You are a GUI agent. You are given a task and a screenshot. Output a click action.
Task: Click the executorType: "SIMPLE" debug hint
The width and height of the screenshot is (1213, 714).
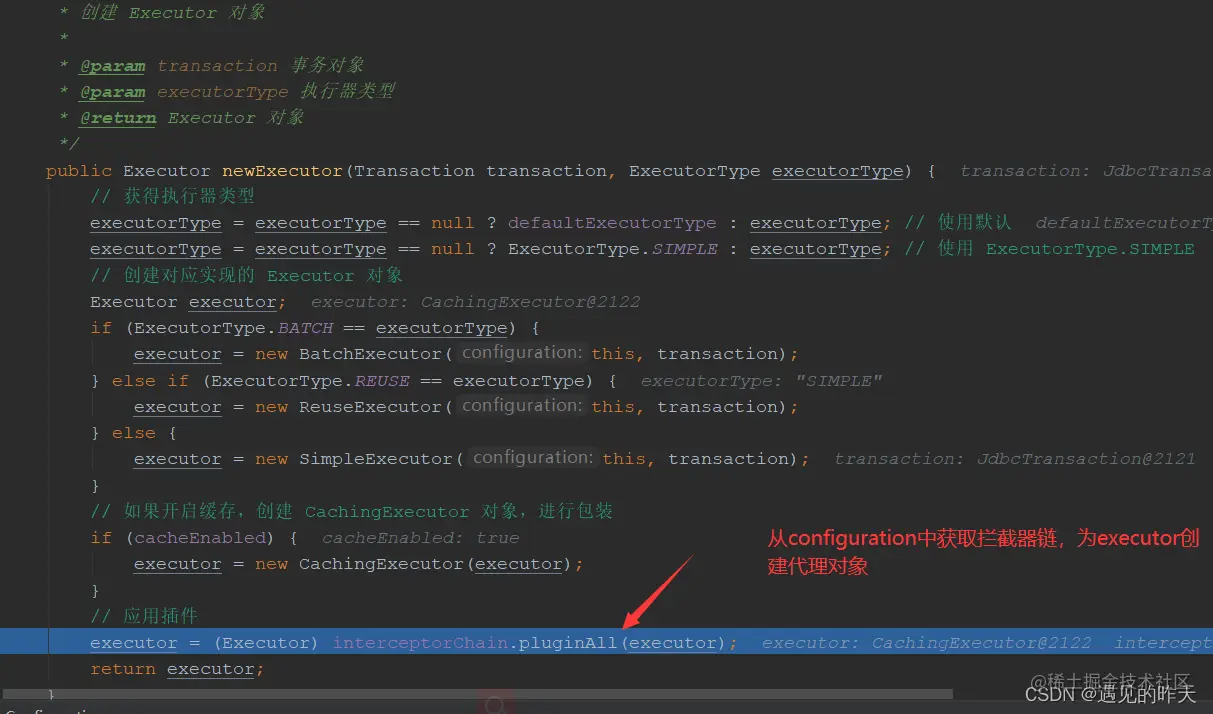[762, 381]
